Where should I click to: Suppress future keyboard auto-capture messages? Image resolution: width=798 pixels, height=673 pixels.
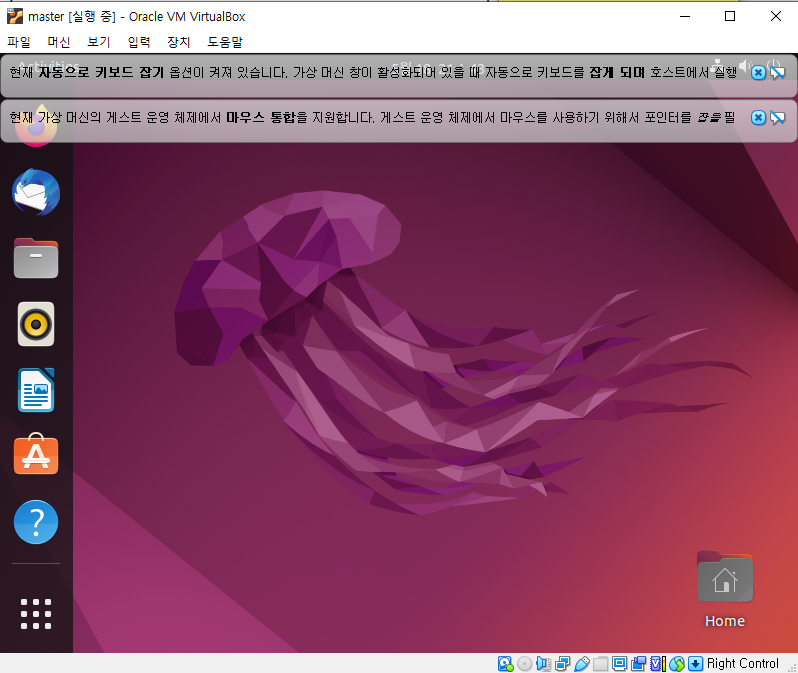(778, 73)
